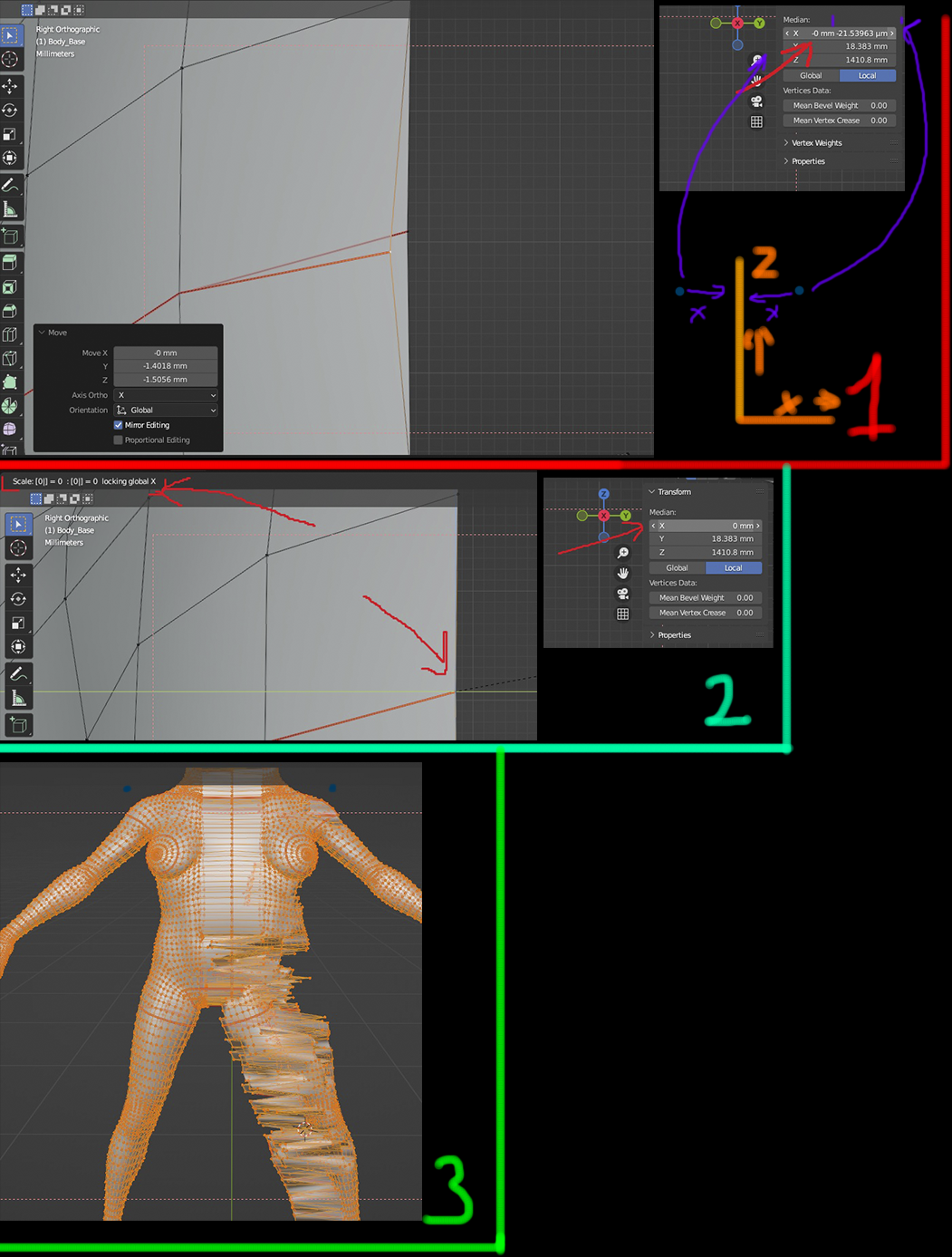952x1257 pixels.
Task: Select the Loop Cut tool
Action: (x=10, y=334)
